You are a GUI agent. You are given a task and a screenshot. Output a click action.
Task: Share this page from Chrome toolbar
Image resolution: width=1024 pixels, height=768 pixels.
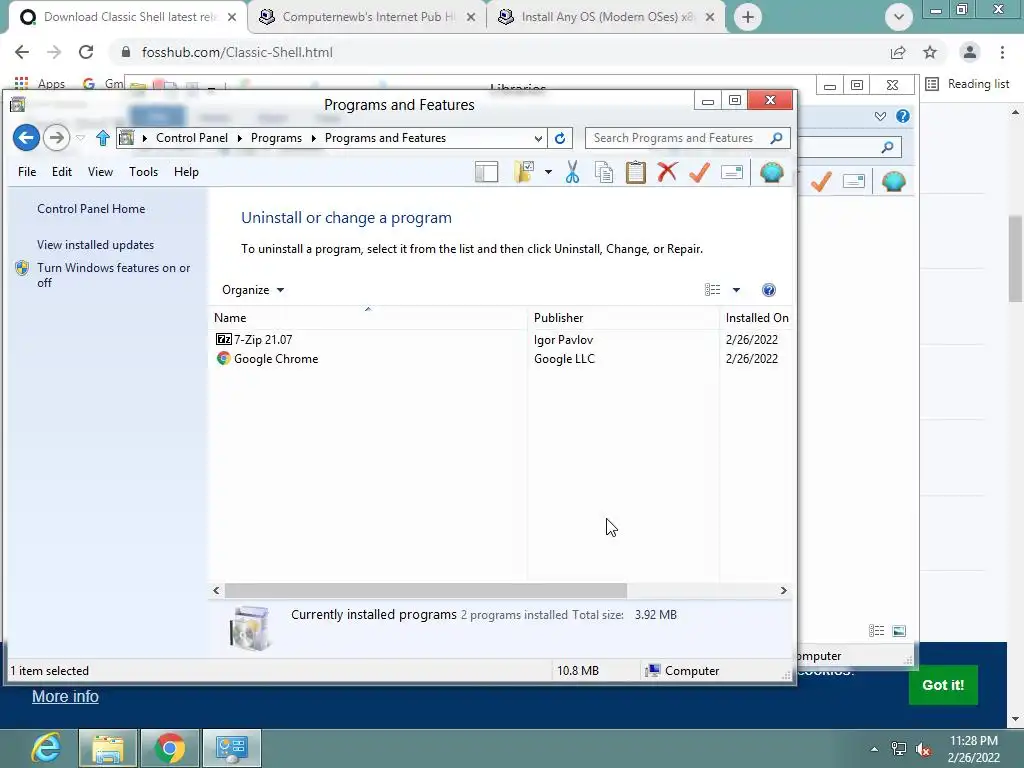(898, 52)
